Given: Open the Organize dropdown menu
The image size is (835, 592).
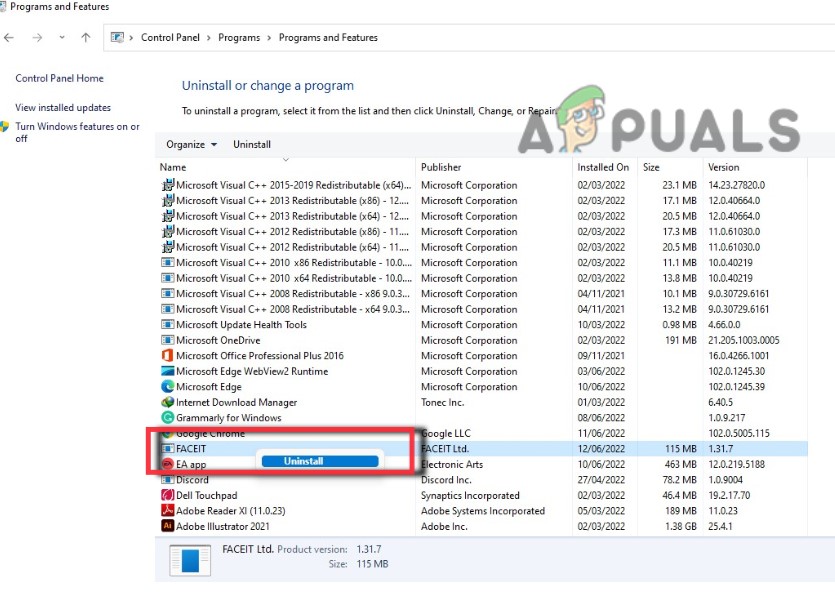Looking at the screenshot, I should [x=191, y=144].
